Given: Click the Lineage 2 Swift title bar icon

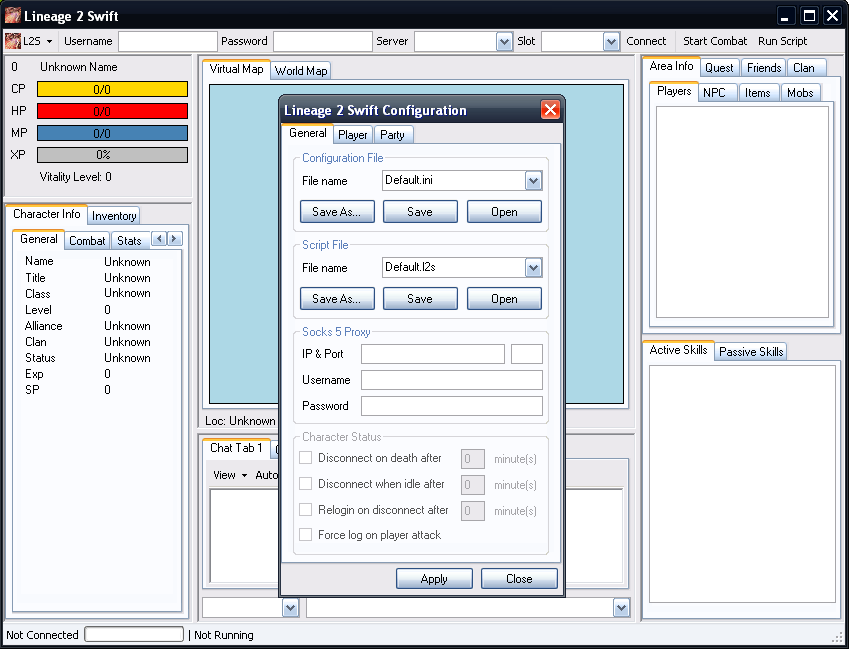Looking at the screenshot, I should click(x=13, y=16).
